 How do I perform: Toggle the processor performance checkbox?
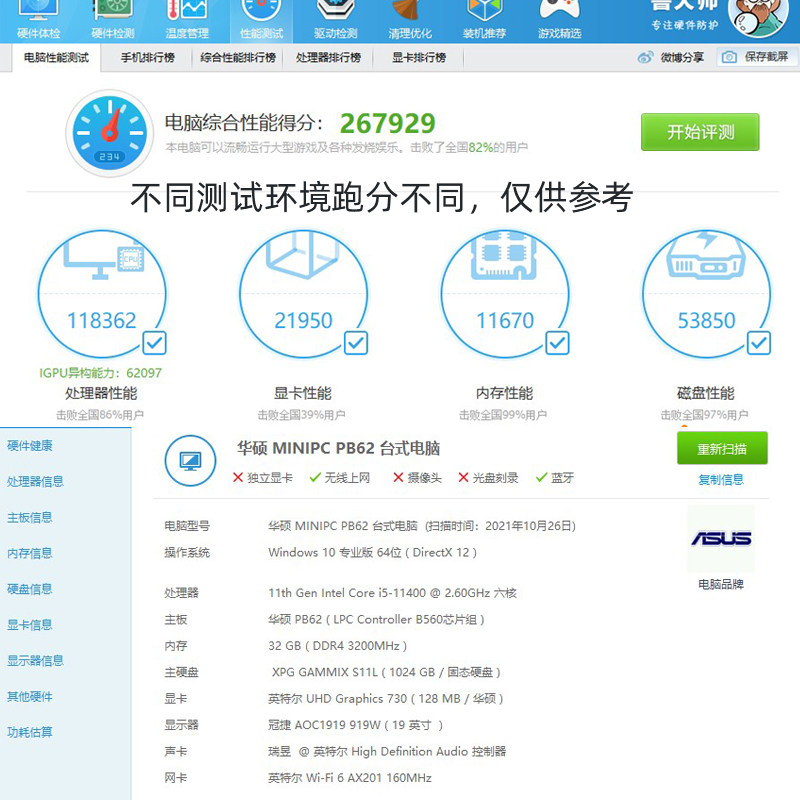(154, 343)
